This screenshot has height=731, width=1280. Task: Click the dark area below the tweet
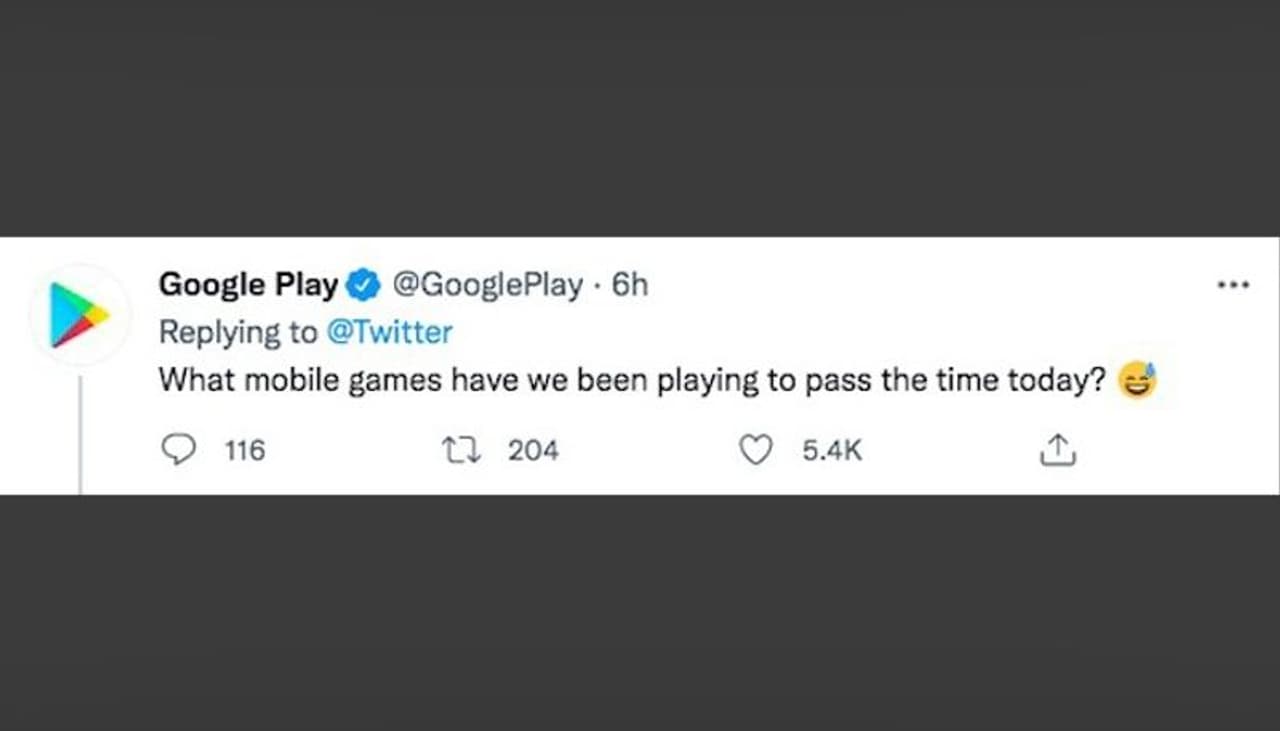(x=640, y=612)
